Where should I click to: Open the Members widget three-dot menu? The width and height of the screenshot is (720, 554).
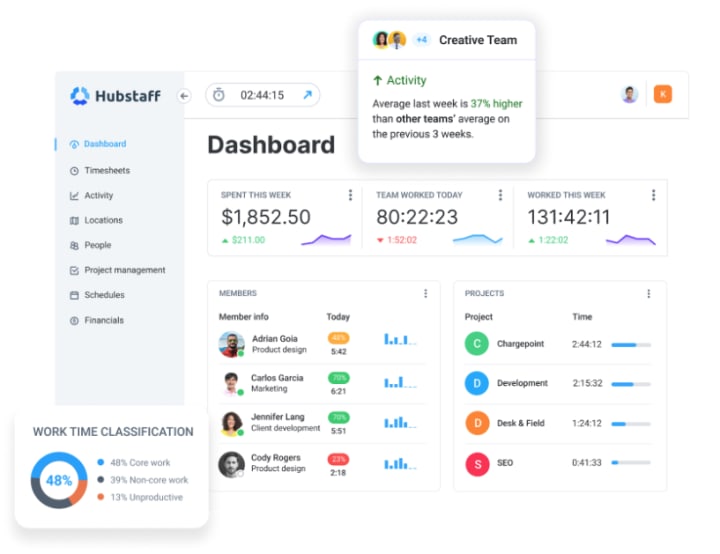click(x=426, y=293)
